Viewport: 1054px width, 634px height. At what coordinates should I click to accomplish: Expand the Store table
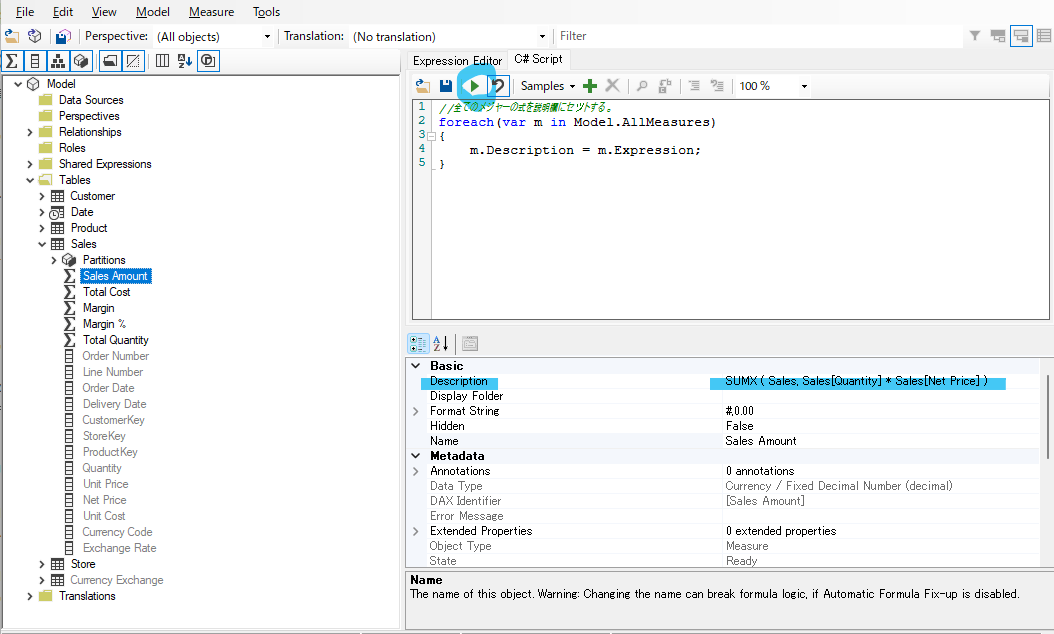click(x=42, y=564)
